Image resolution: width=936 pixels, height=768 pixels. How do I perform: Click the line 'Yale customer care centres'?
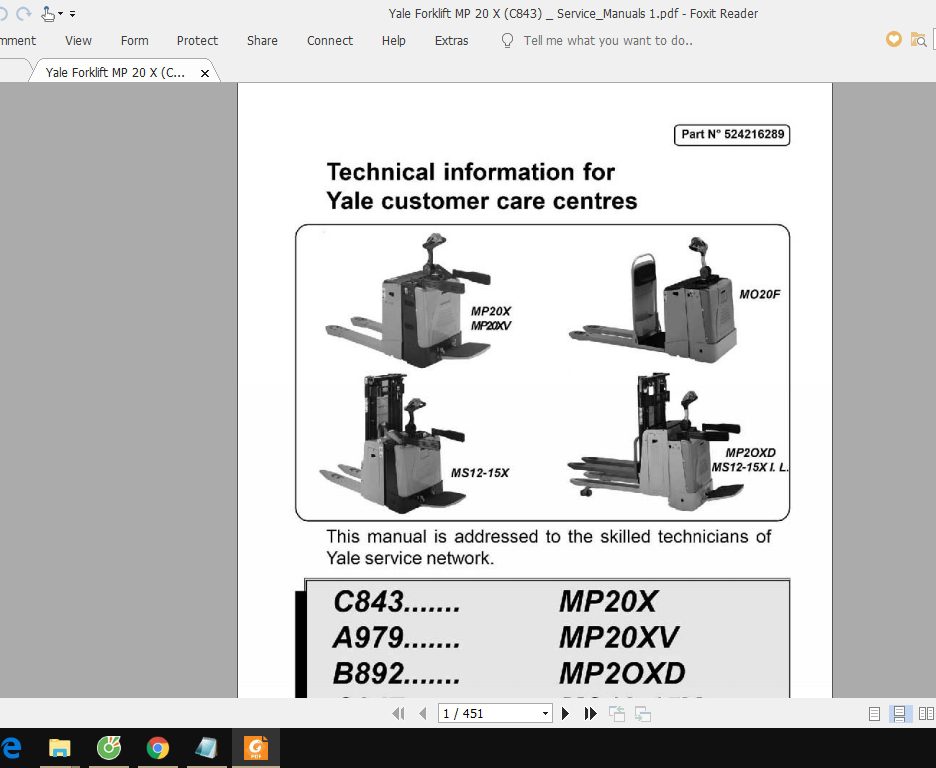[482, 201]
